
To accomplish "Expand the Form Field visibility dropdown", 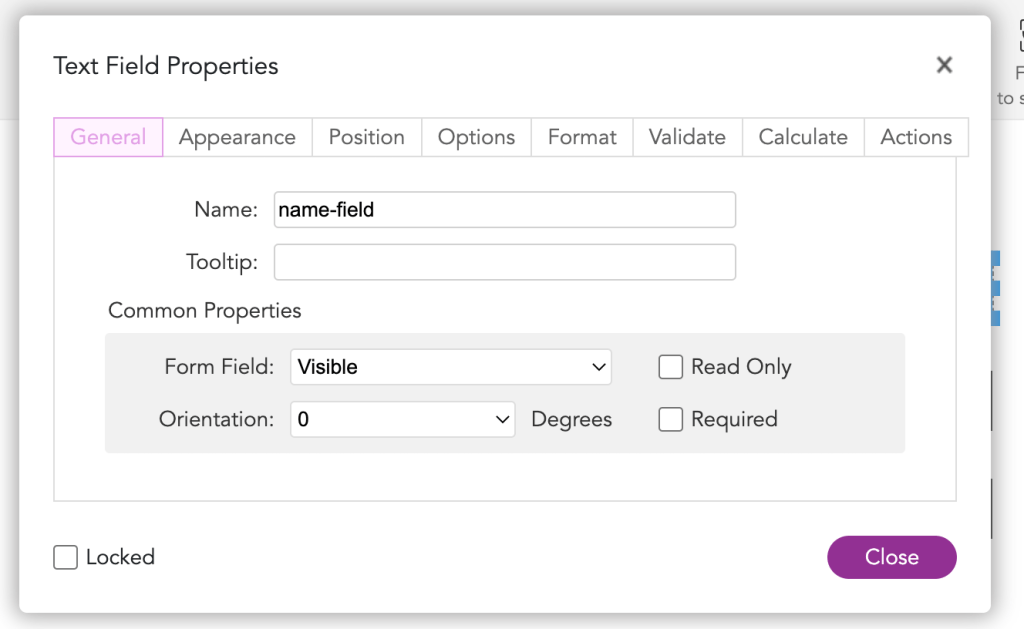I will (451, 367).
